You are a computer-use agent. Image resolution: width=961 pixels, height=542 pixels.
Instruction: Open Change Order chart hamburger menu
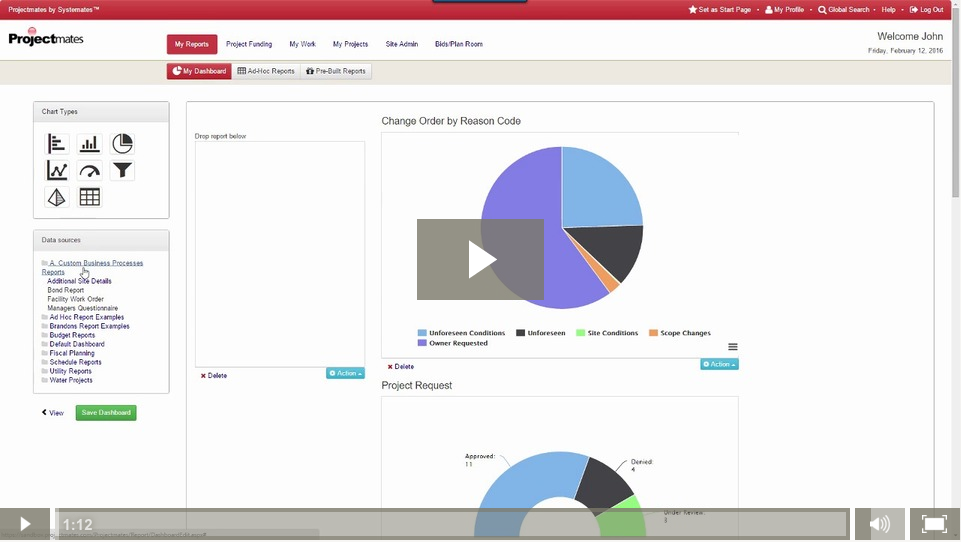click(732, 347)
